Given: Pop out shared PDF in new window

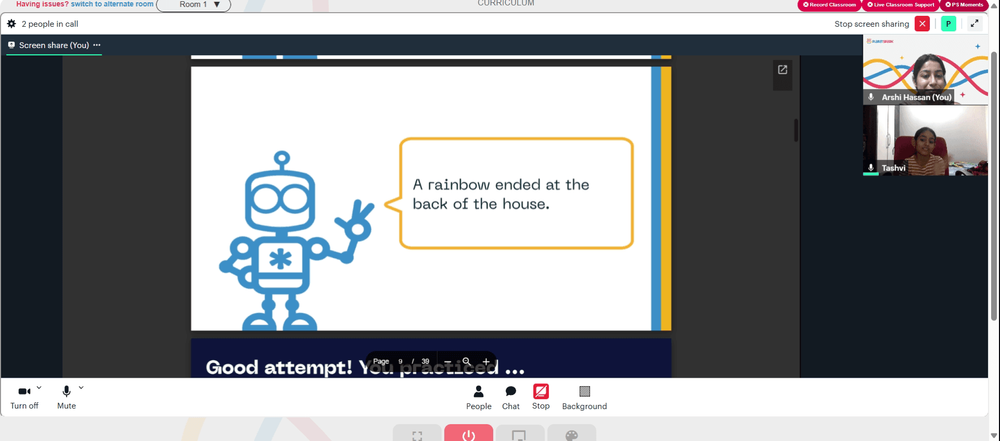Looking at the screenshot, I should (x=783, y=70).
